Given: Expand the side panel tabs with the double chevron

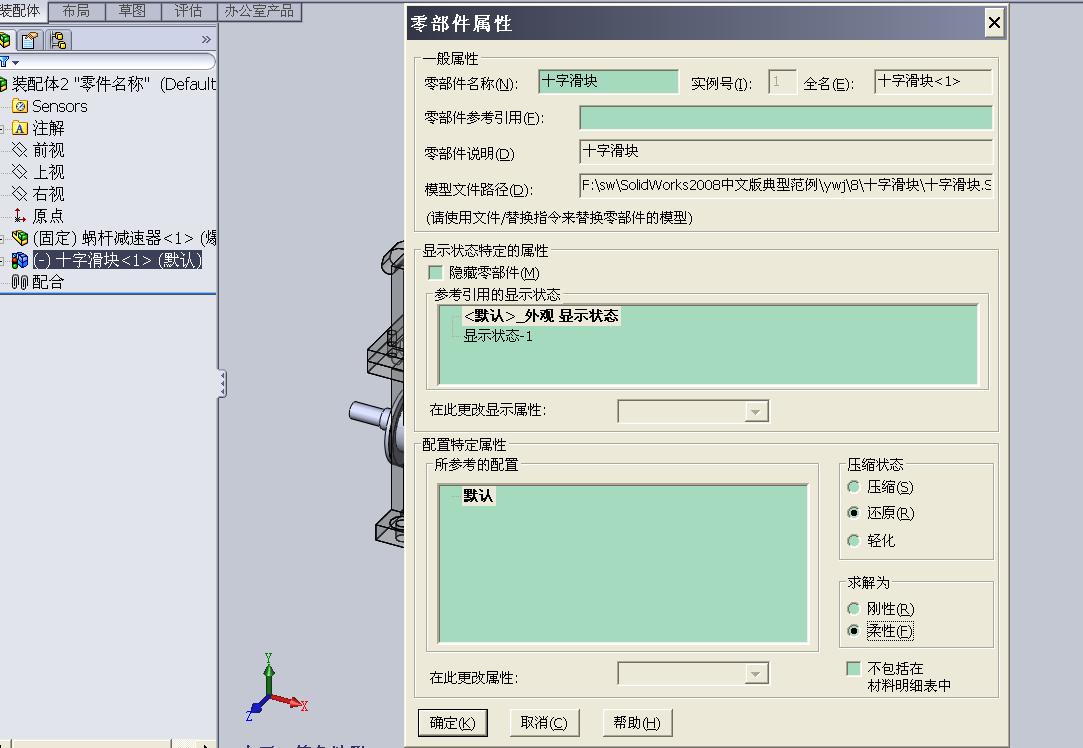Looking at the screenshot, I should (206, 39).
